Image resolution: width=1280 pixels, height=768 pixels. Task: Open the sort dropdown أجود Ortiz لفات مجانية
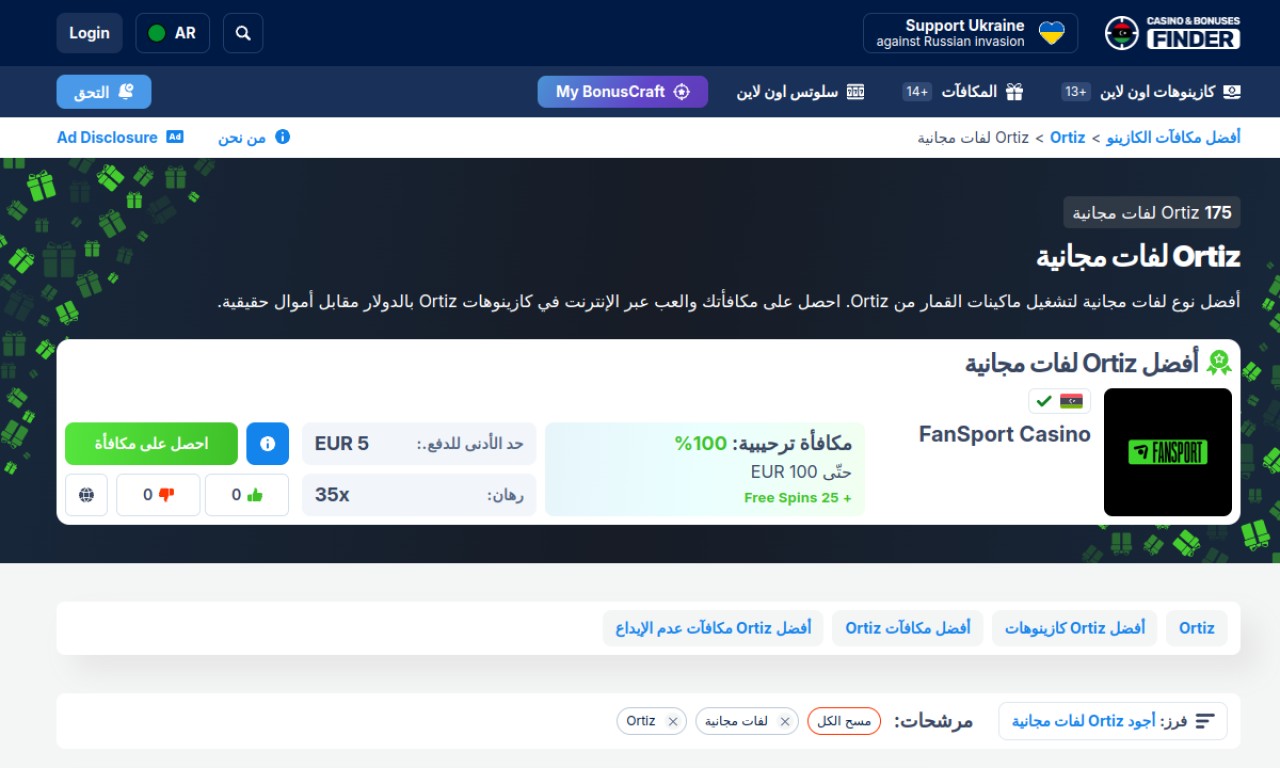(x=1113, y=721)
